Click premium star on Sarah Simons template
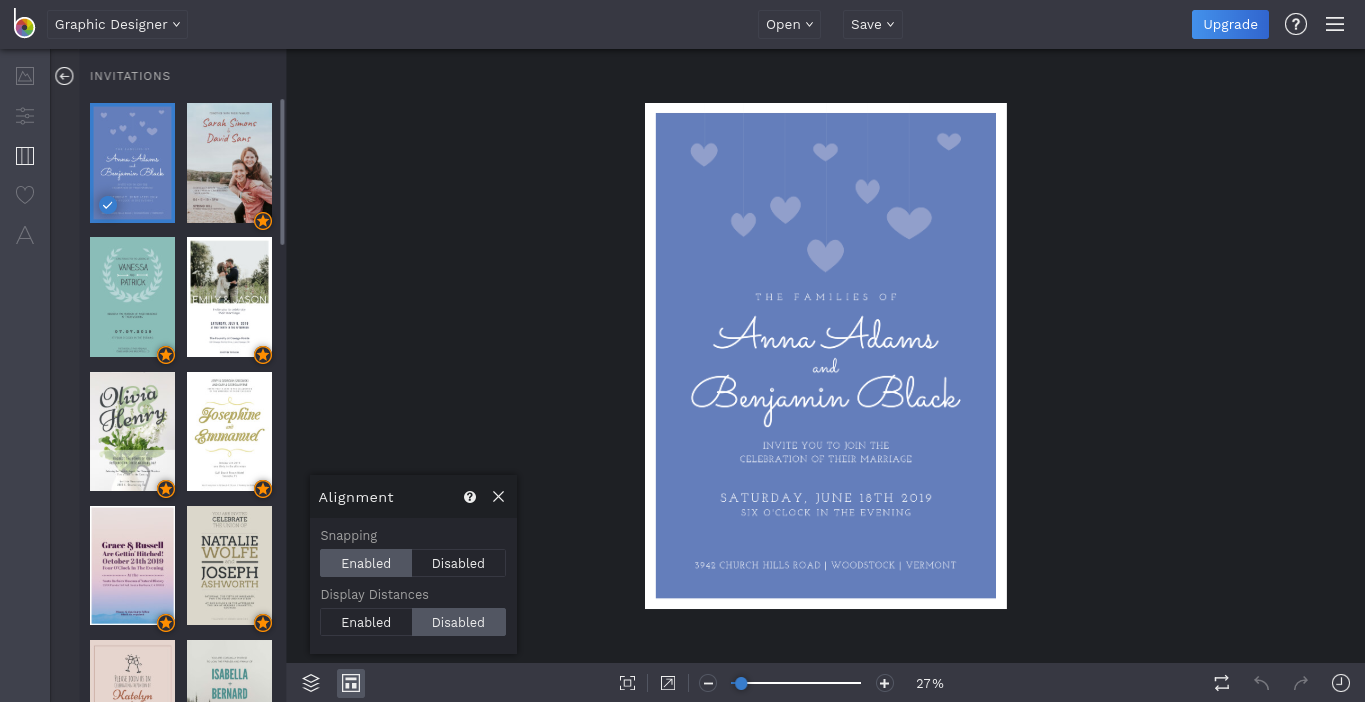The height and width of the screenshot is (702, 1365). [x=262, y=221]
